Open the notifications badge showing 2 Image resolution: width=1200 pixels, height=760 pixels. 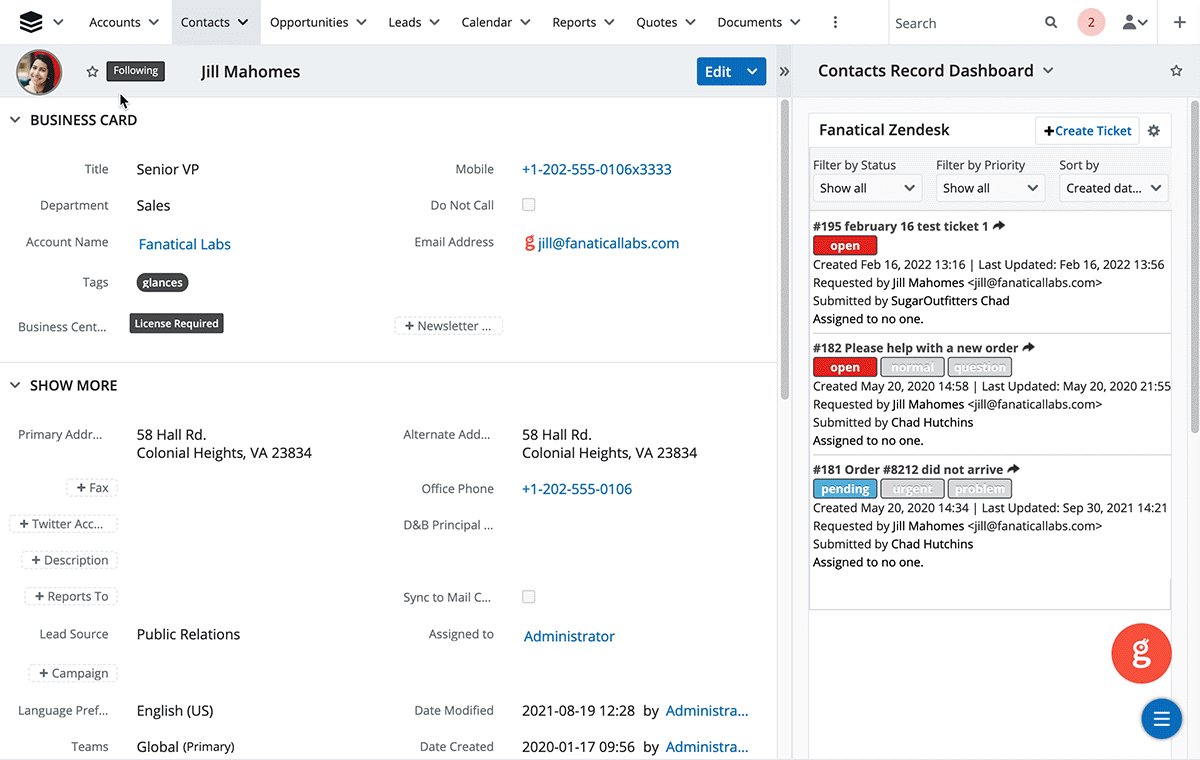(x=1091, y=22)
